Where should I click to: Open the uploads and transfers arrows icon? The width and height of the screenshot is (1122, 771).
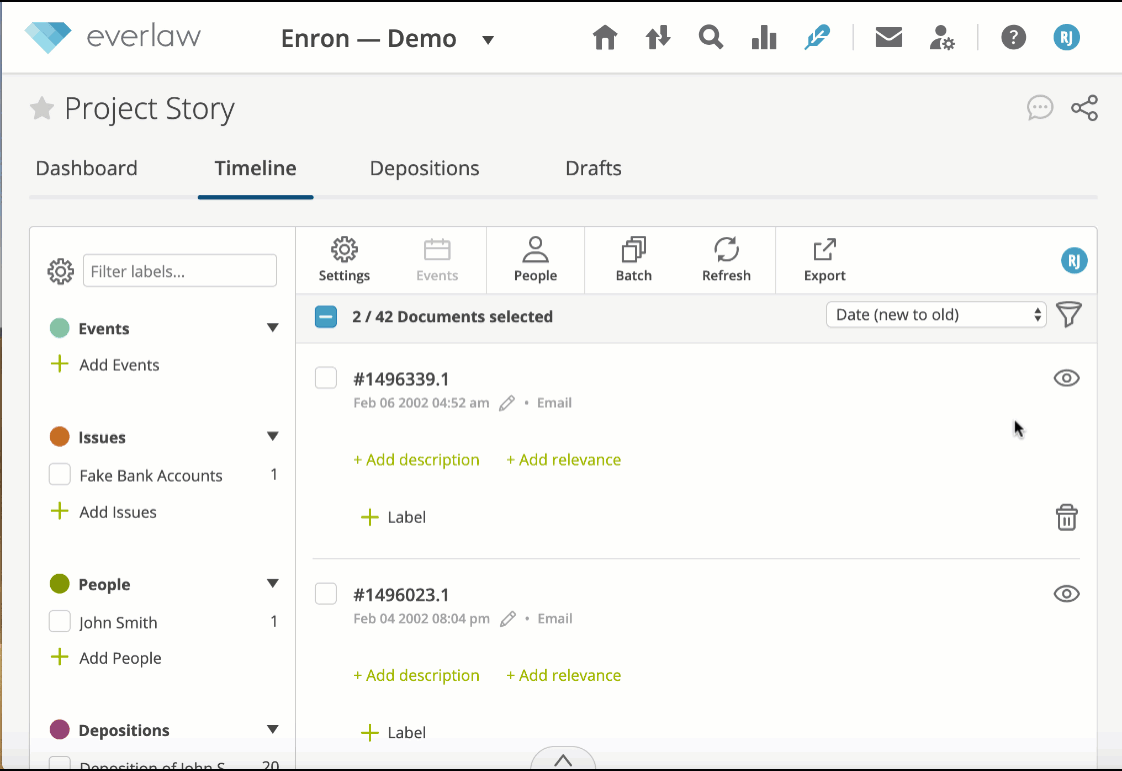coord(658,37)
